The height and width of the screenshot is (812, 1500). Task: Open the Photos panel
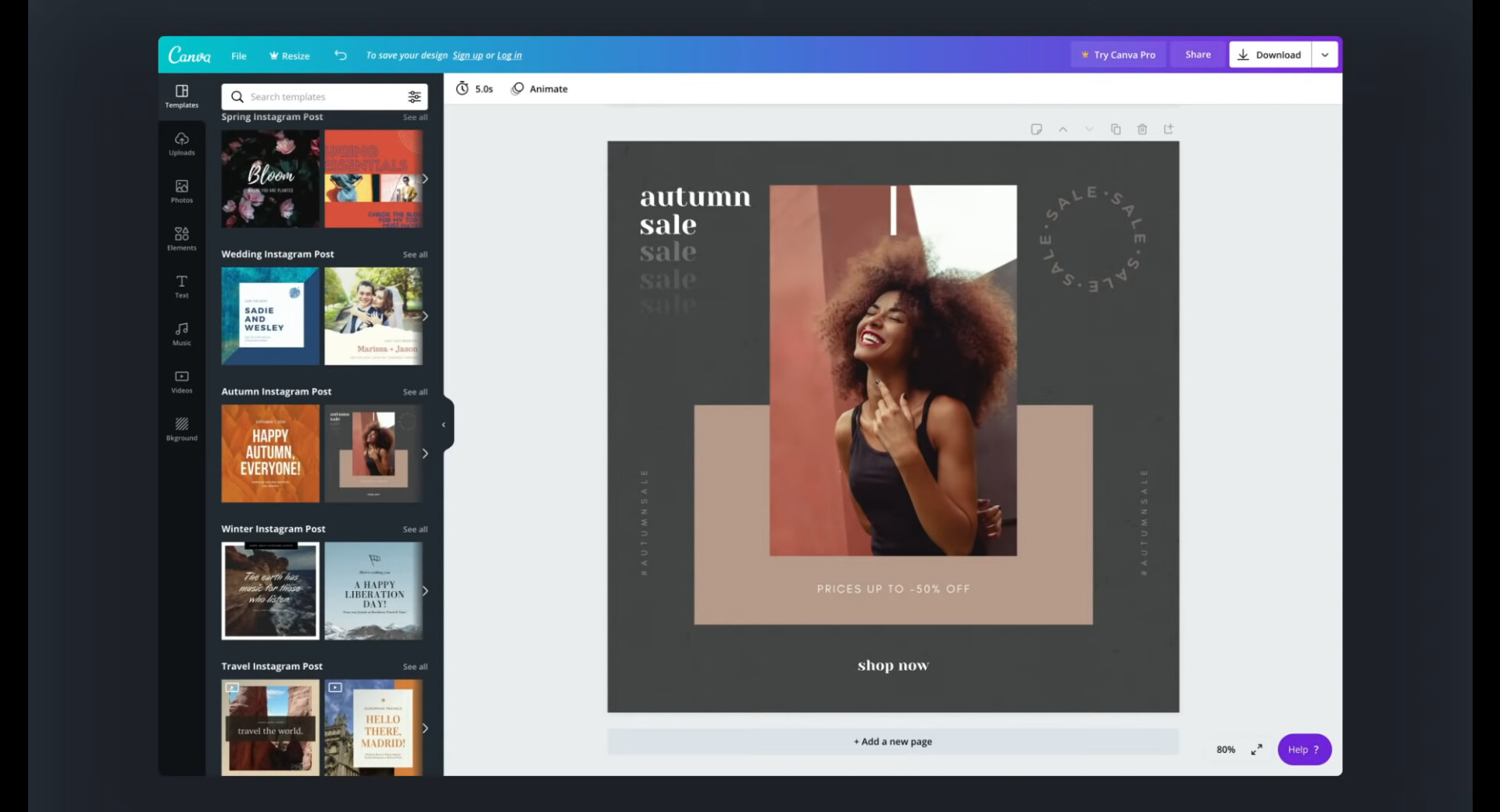(181, 191)
